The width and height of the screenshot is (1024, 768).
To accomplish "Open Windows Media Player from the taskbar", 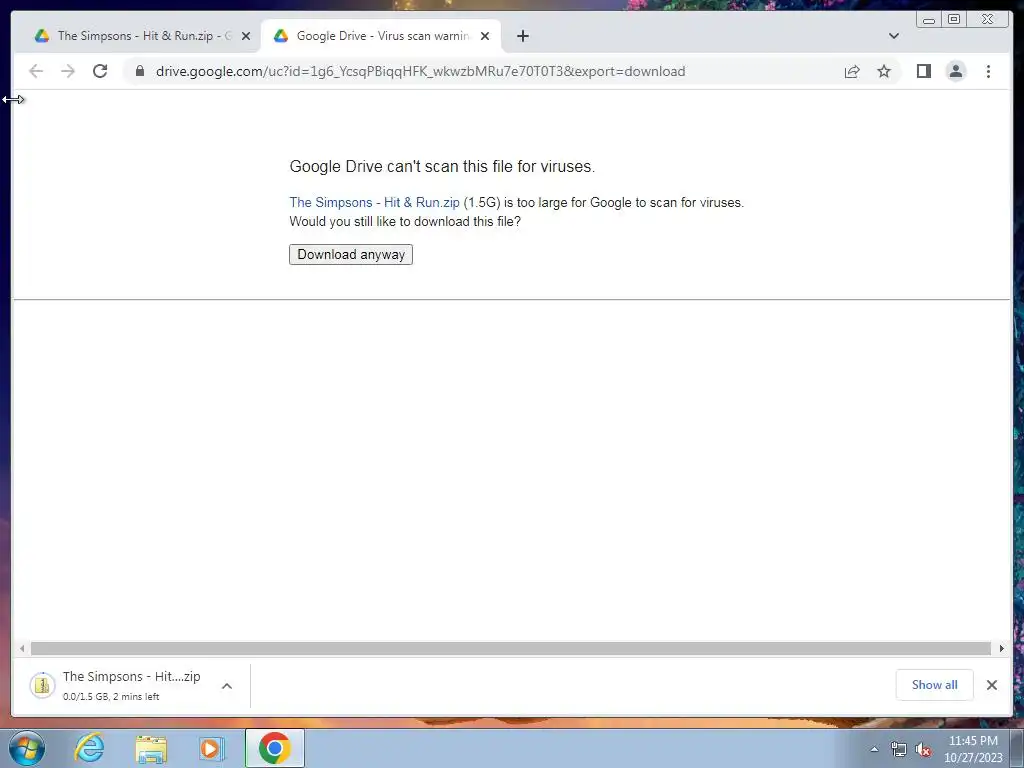I will tap(212, 748).
